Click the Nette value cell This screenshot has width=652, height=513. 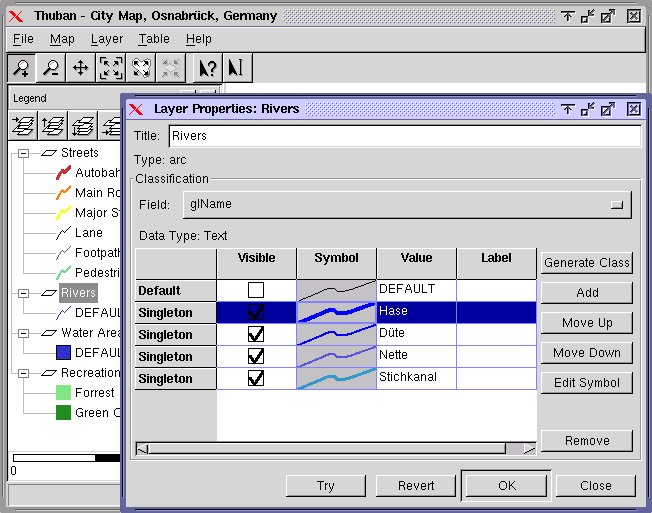click(416, 356)
